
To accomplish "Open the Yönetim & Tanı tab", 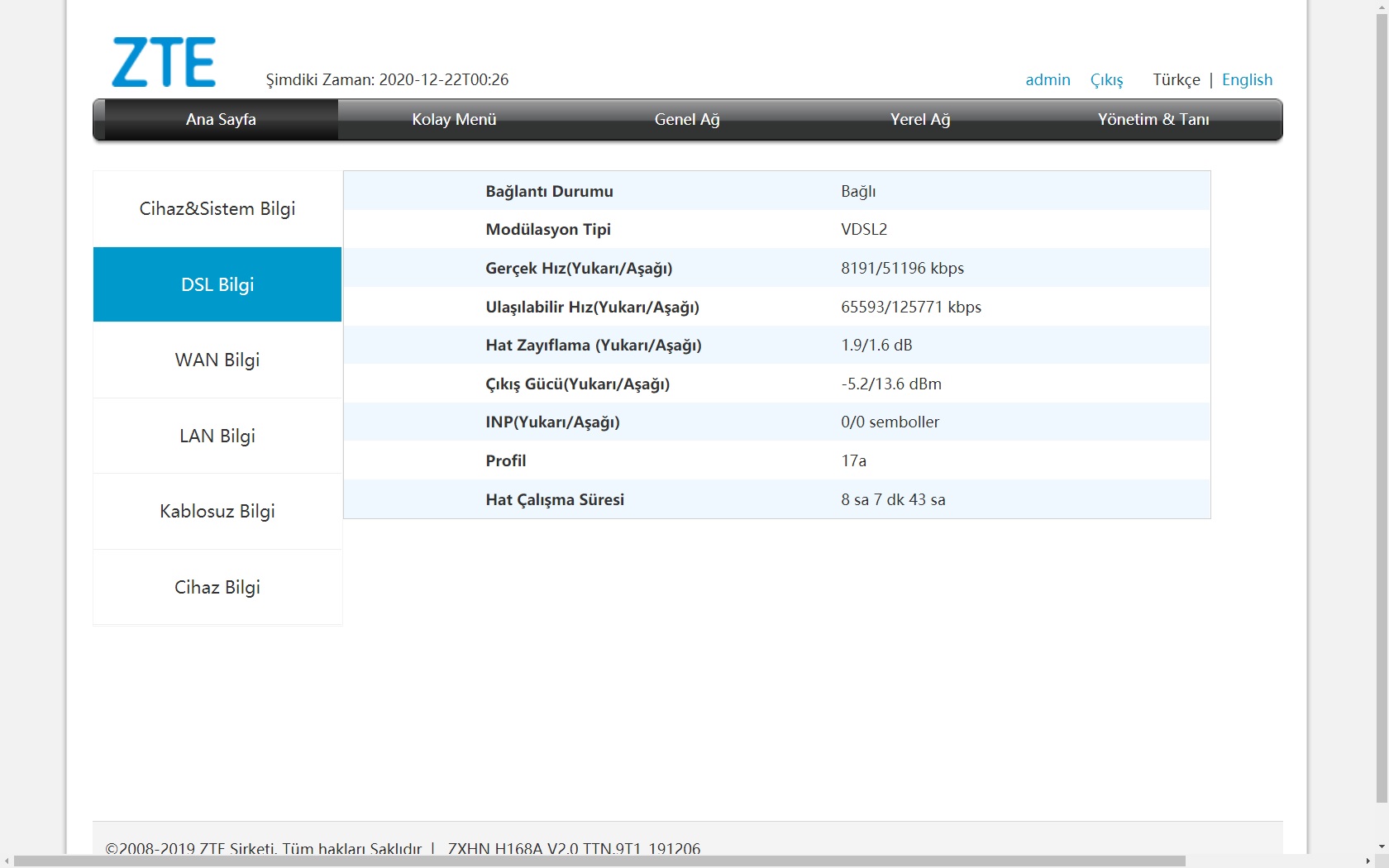I will coord(1153,119).
